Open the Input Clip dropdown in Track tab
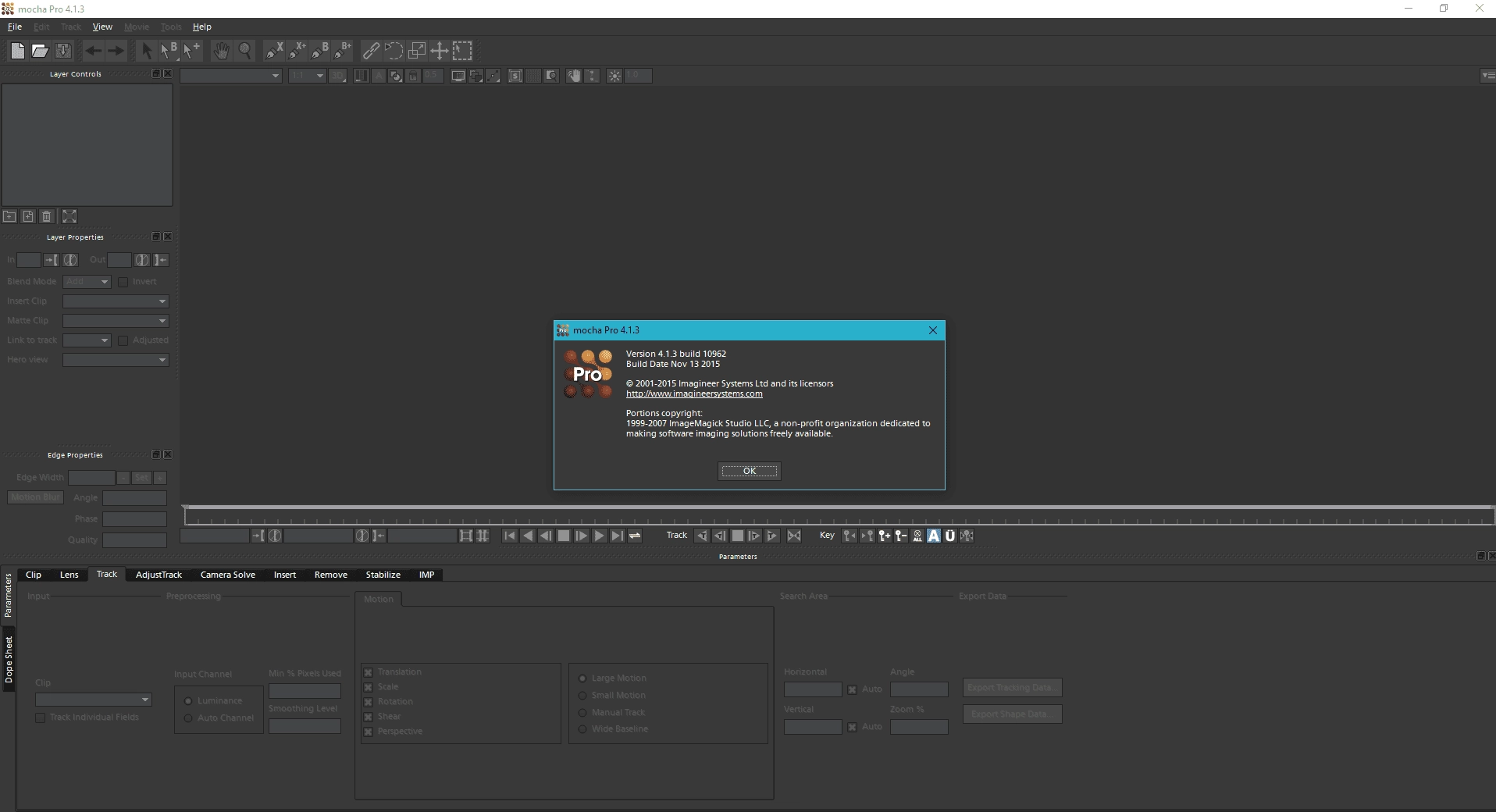This screenshot has height=812, width=1496. coord(93,700)
